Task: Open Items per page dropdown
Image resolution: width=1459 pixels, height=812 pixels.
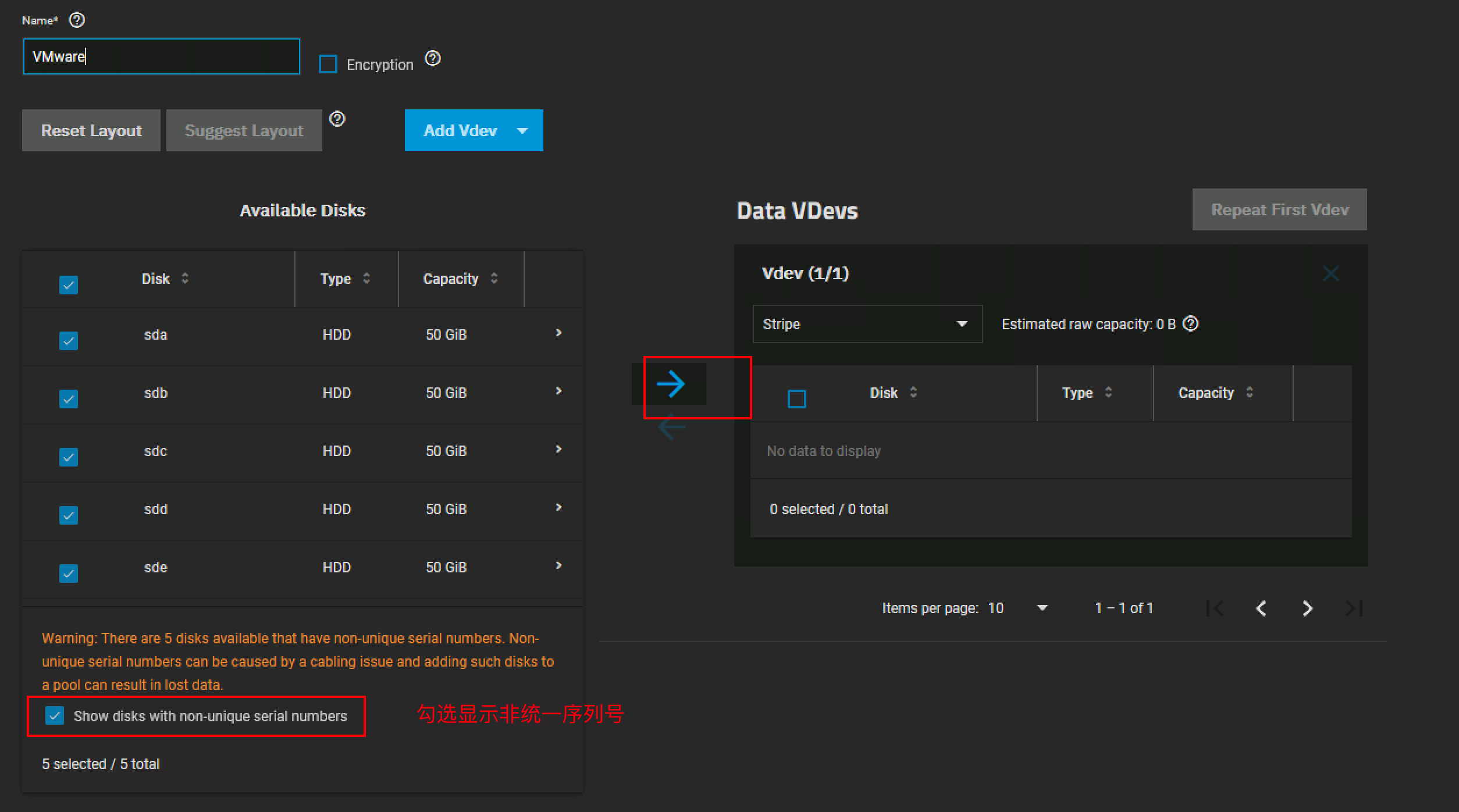Action: coord(1024,608)
